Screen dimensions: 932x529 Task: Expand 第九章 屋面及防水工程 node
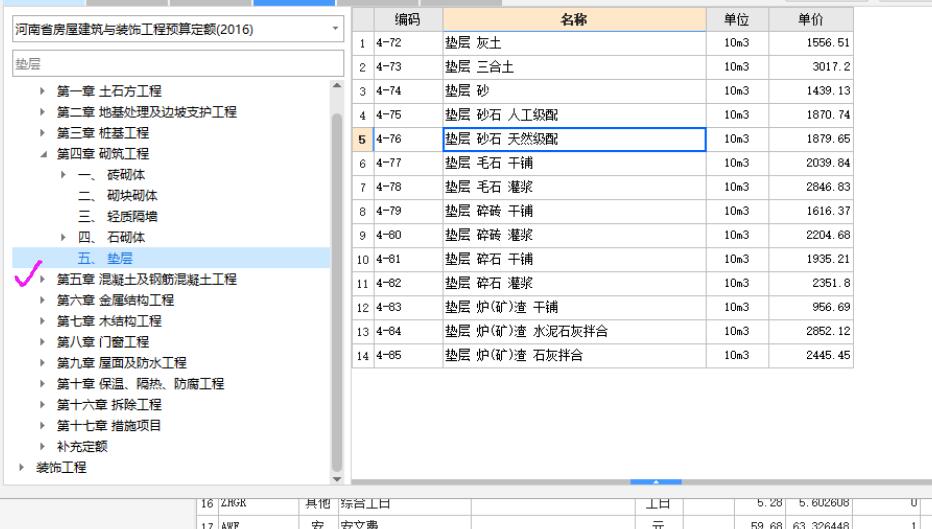click(x=42, y=363)
